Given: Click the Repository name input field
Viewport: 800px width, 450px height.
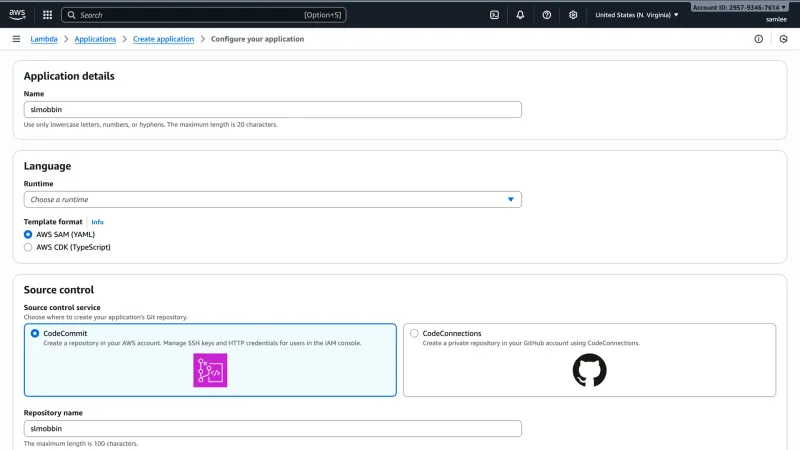Looking at the screenshot, I should pos(272,429).
